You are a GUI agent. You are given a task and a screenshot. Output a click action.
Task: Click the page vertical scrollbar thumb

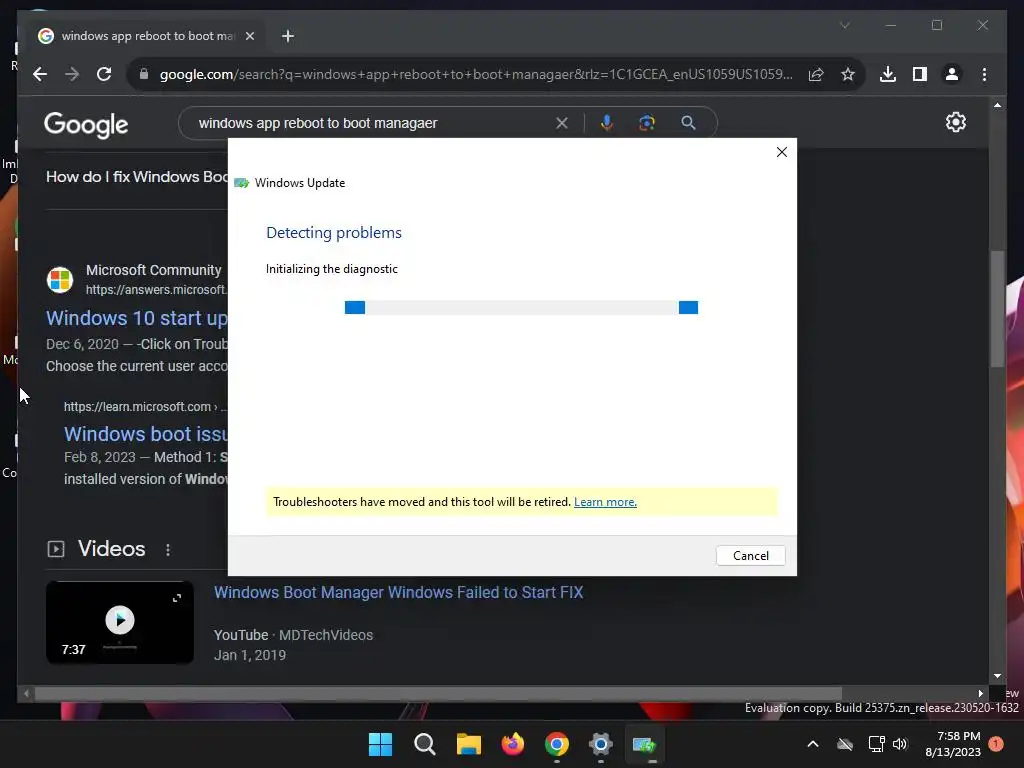coord(997,308)
